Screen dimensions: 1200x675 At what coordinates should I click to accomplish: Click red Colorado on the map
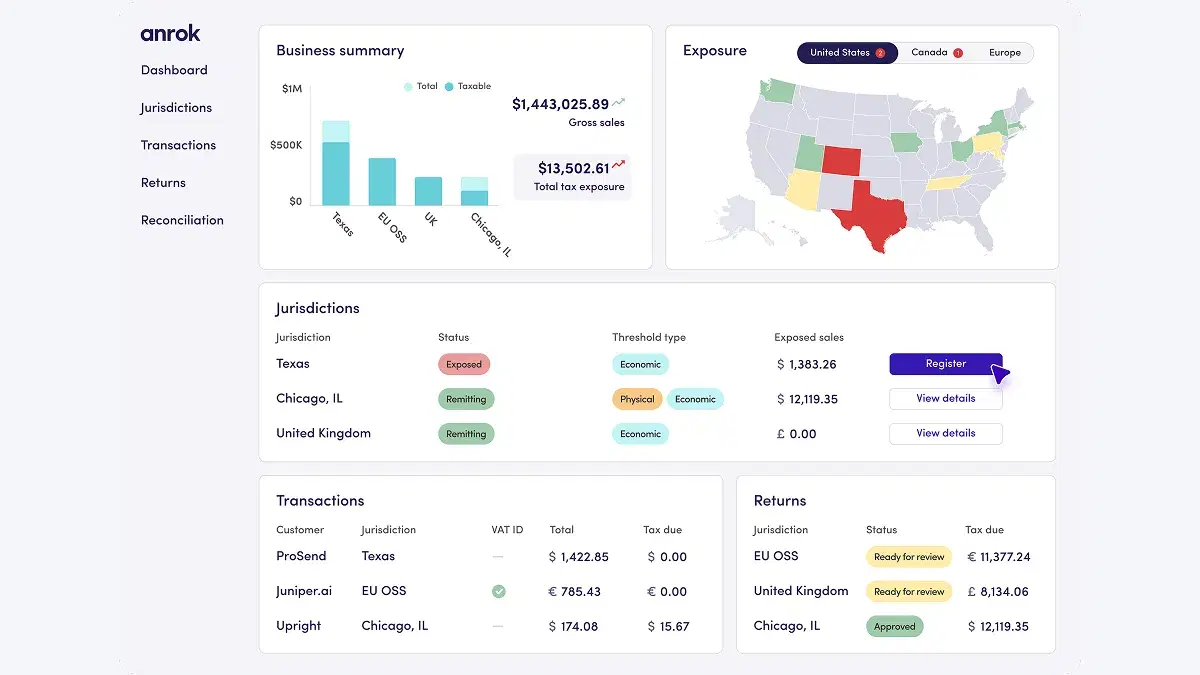click(841, 160)
